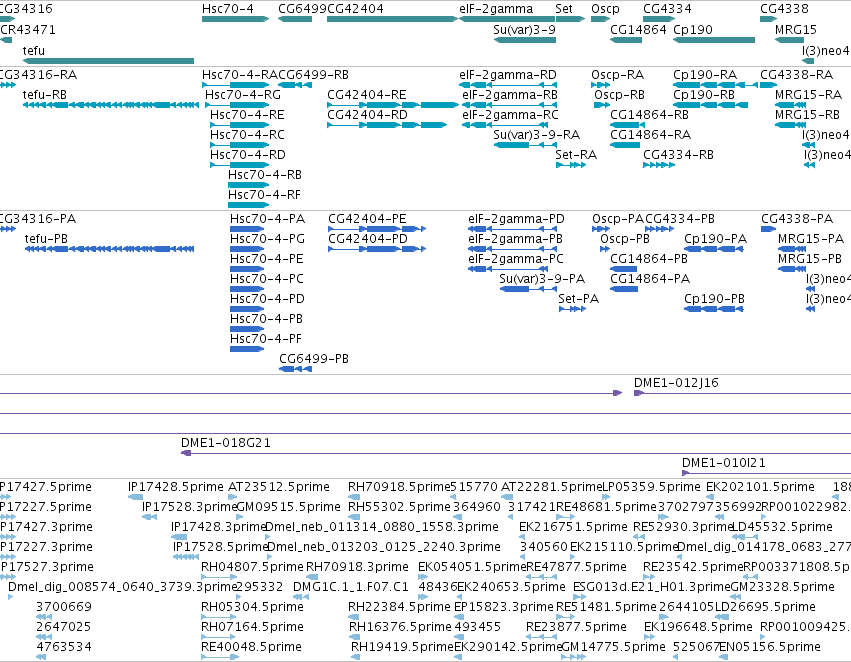
Task: Click transcript Hsc70-4-RG
Action: pyautogui.click(x=237, y=105)
